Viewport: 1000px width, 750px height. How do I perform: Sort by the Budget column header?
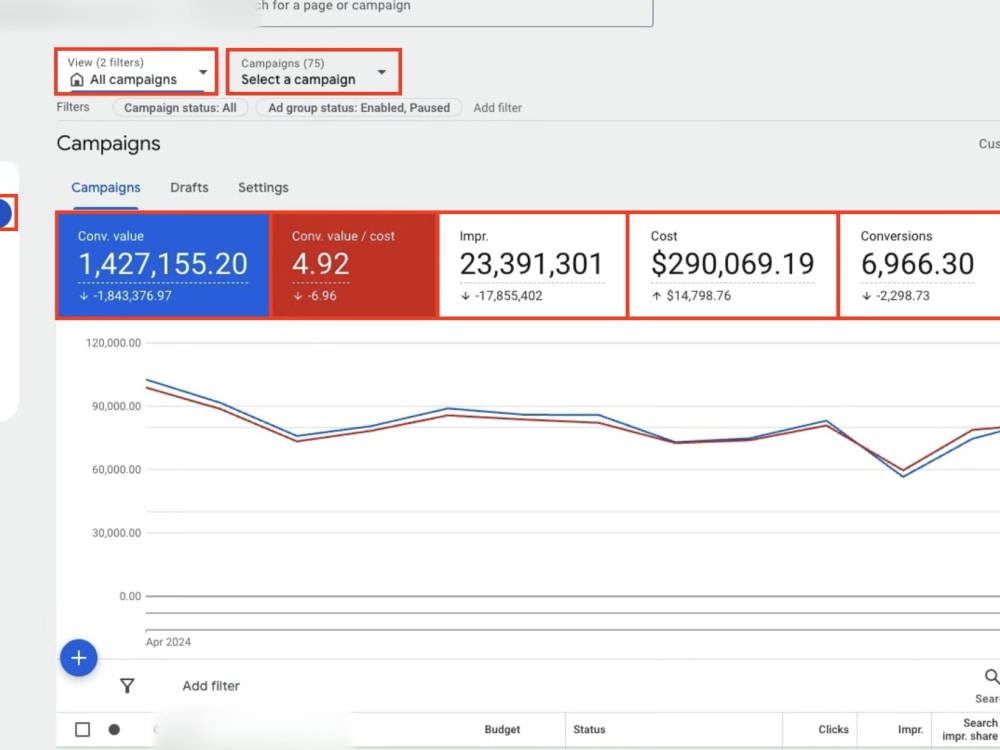click(502, 730)
